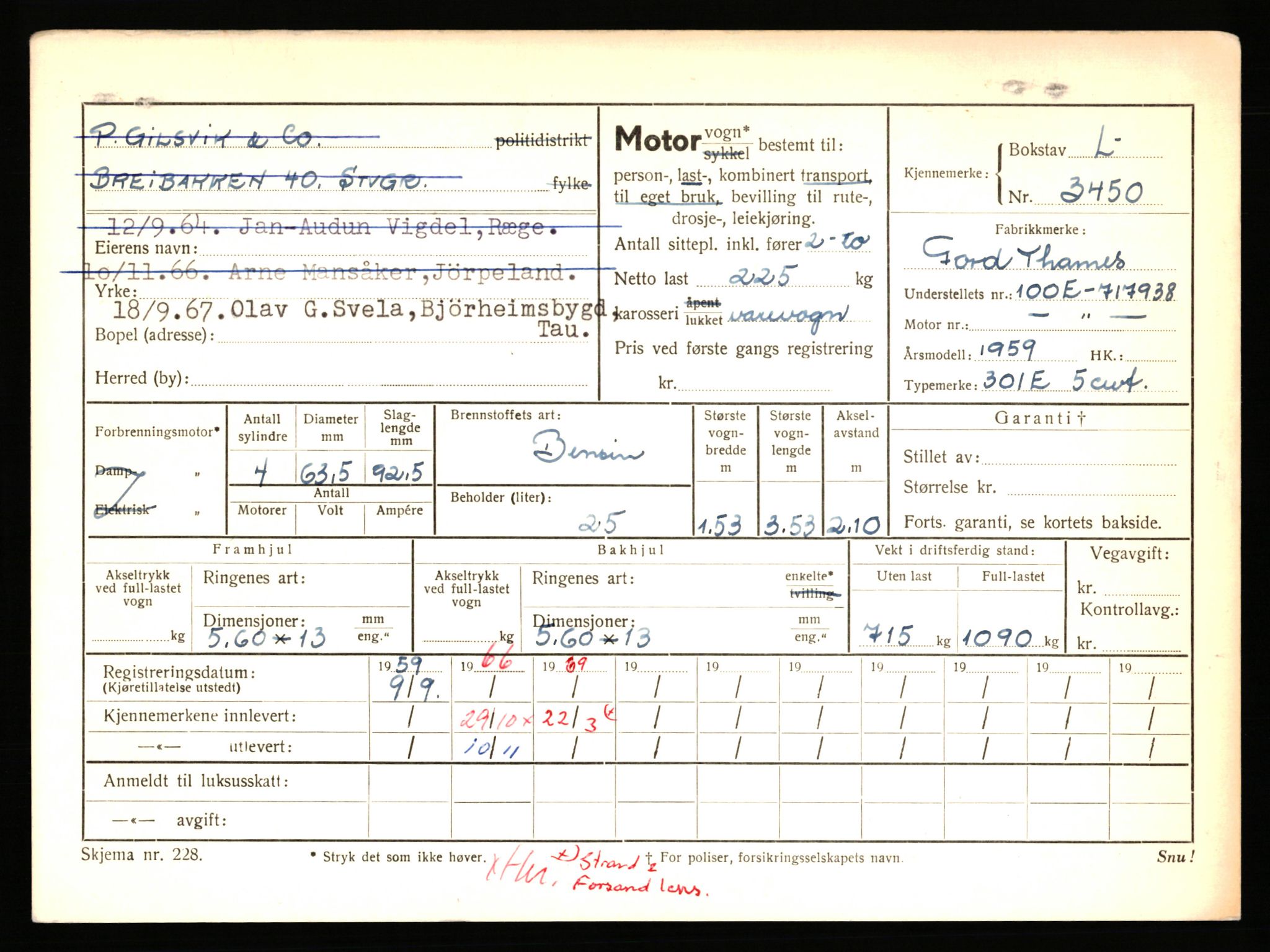Click rear wheel dimension 5.60 x 13
Image resolution: width=1270 pixels, height=952 pixels.
pos(593,636)
